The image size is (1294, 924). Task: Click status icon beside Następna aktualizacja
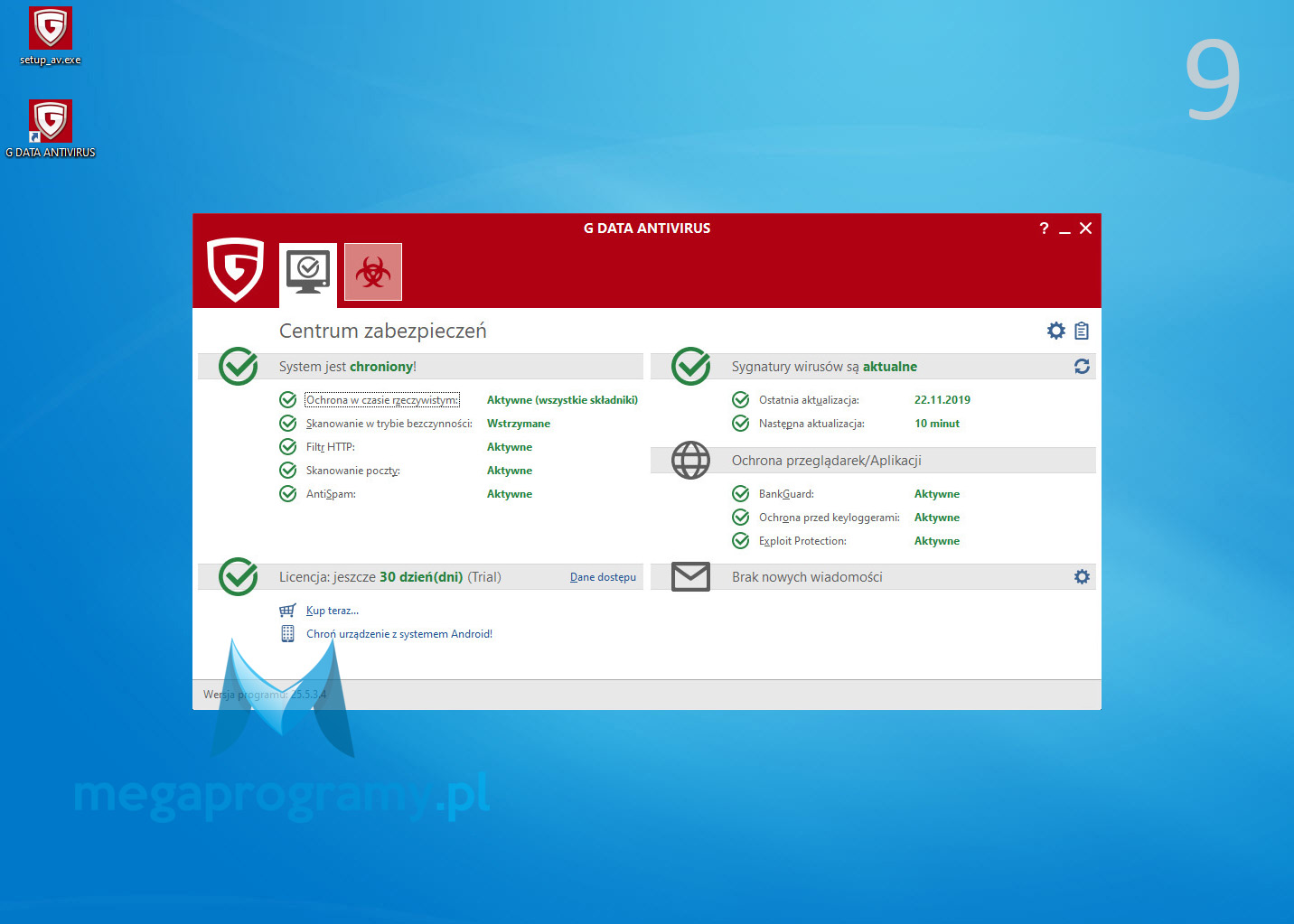[x=741, y=424]
